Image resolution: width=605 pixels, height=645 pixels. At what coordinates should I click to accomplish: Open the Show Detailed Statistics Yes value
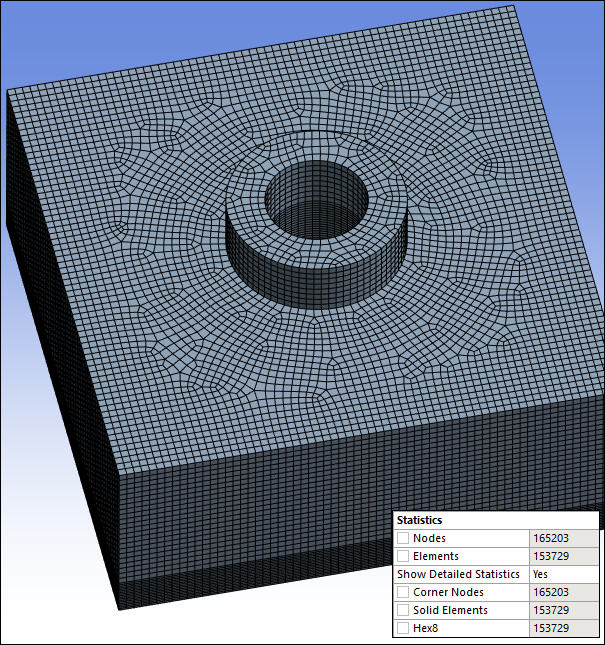point(563,574)
